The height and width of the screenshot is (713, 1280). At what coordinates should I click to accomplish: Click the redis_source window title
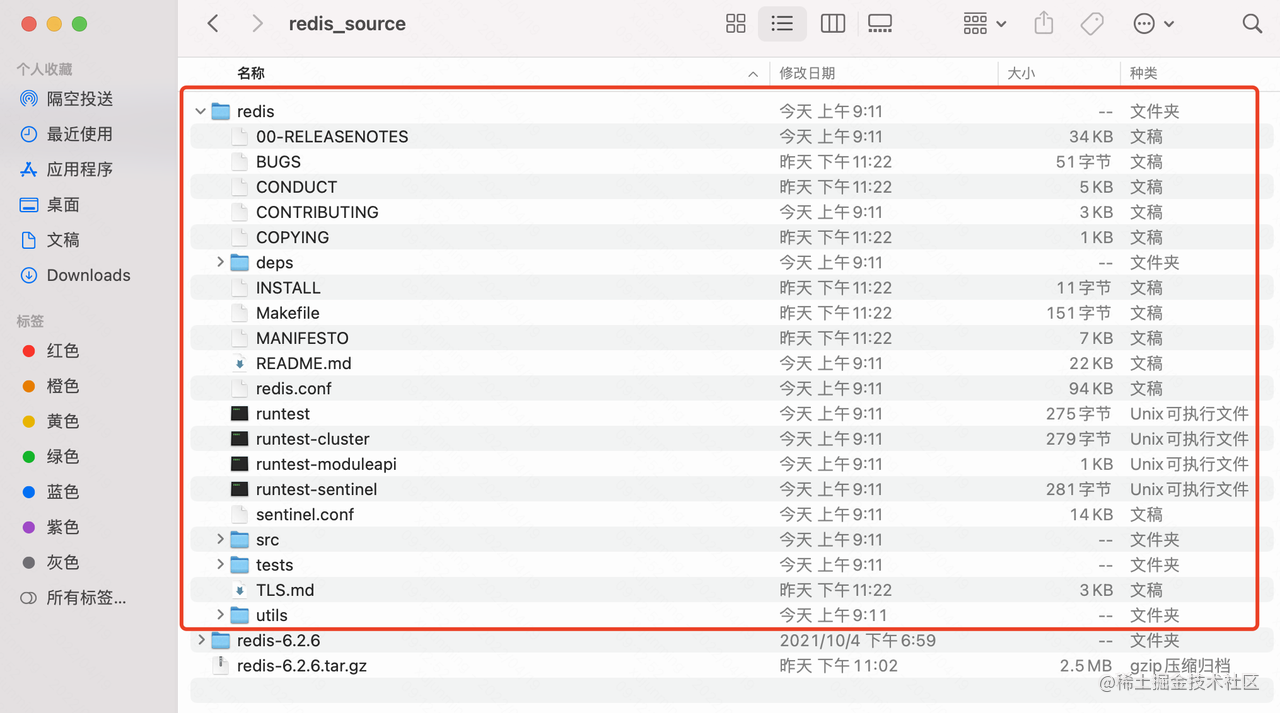pos(347,24)
